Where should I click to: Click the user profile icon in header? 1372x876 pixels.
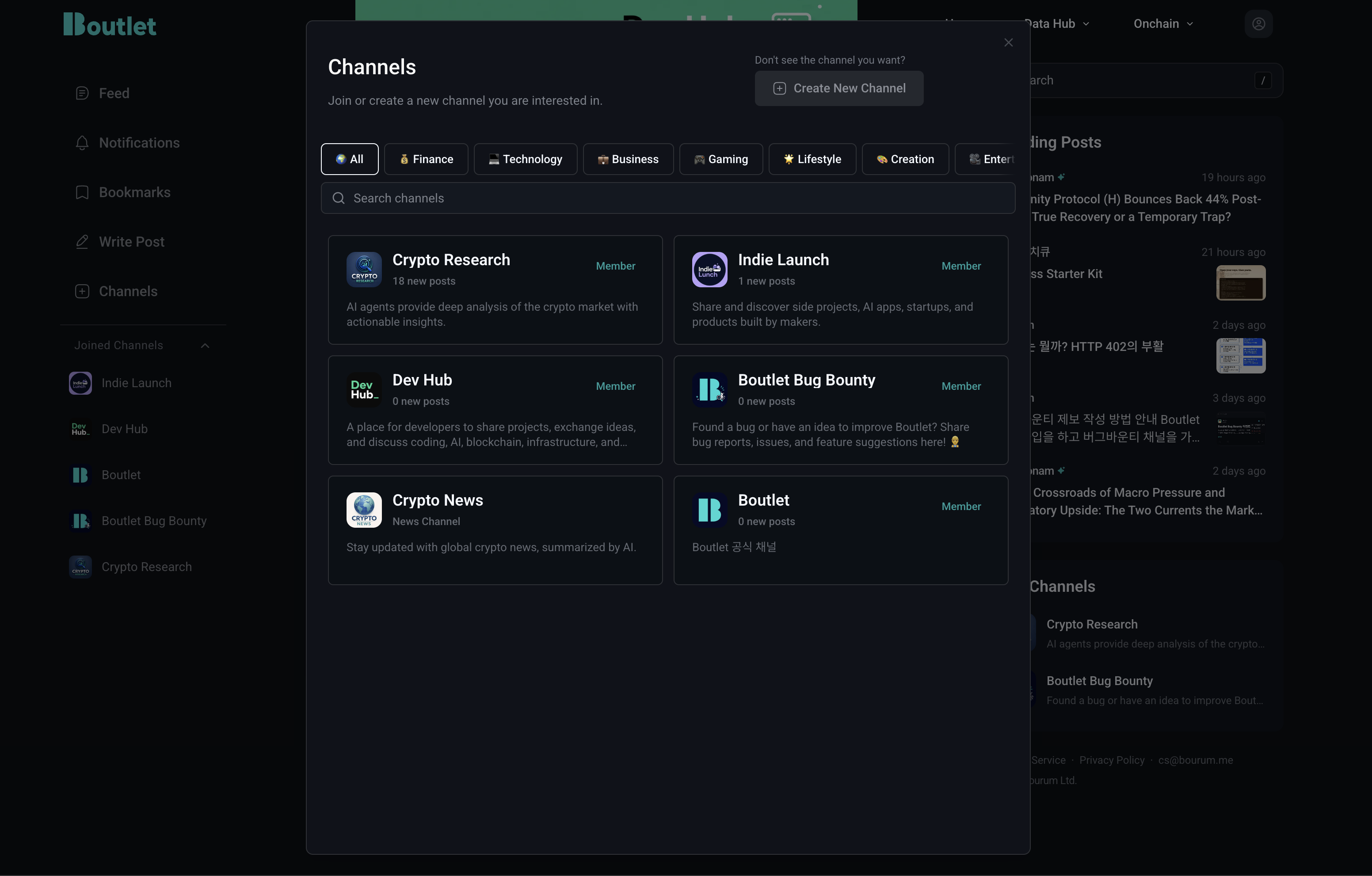pyautogui.click(x=1258, y=24)
